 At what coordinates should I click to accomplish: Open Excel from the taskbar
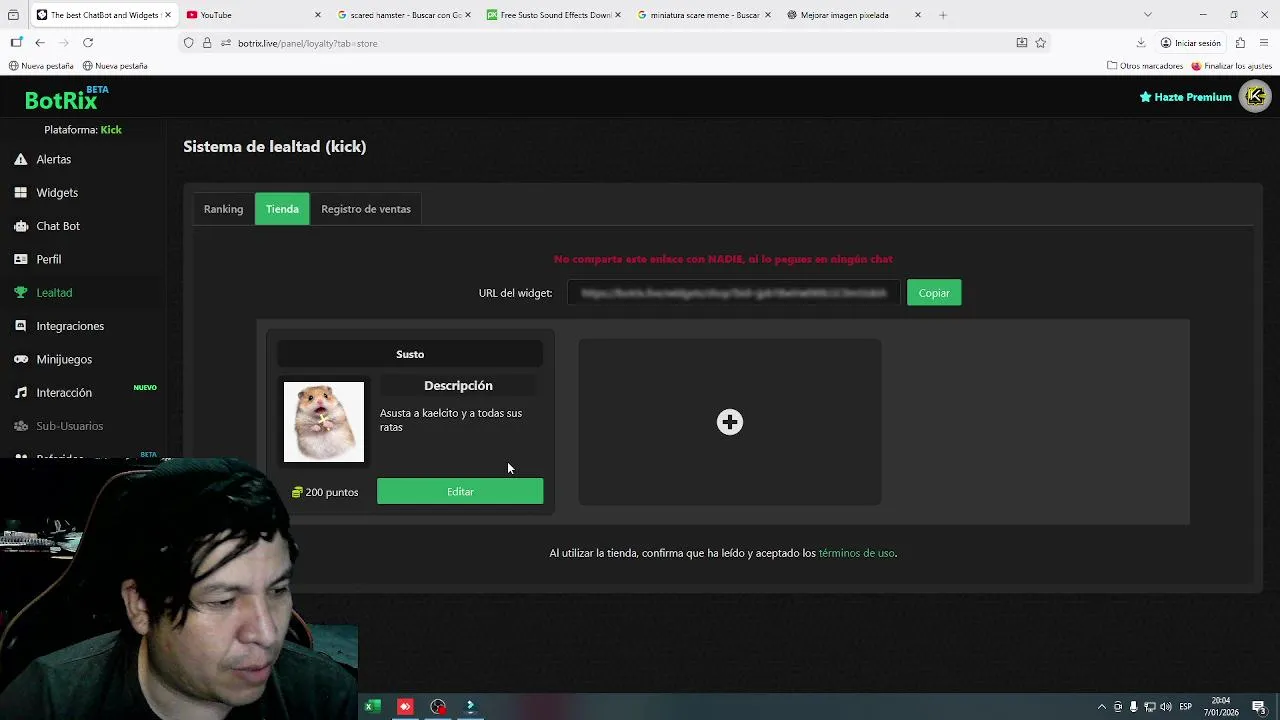371,707
